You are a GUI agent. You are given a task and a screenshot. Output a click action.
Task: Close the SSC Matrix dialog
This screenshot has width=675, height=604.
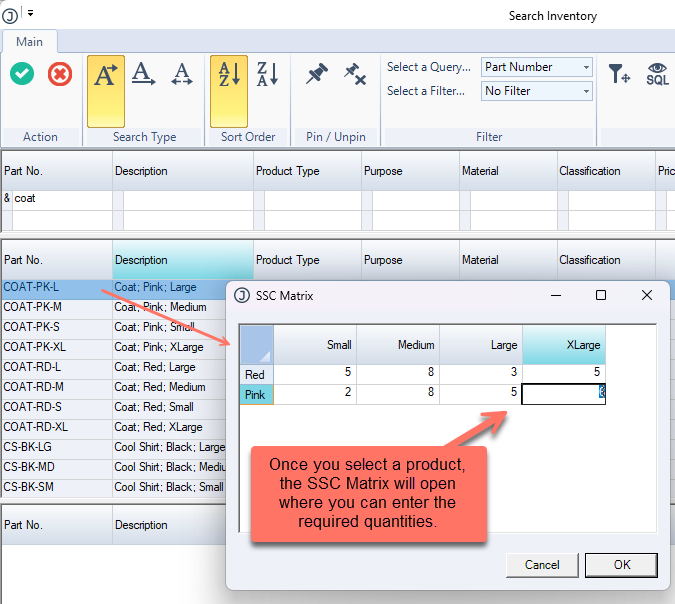(647, 295)
